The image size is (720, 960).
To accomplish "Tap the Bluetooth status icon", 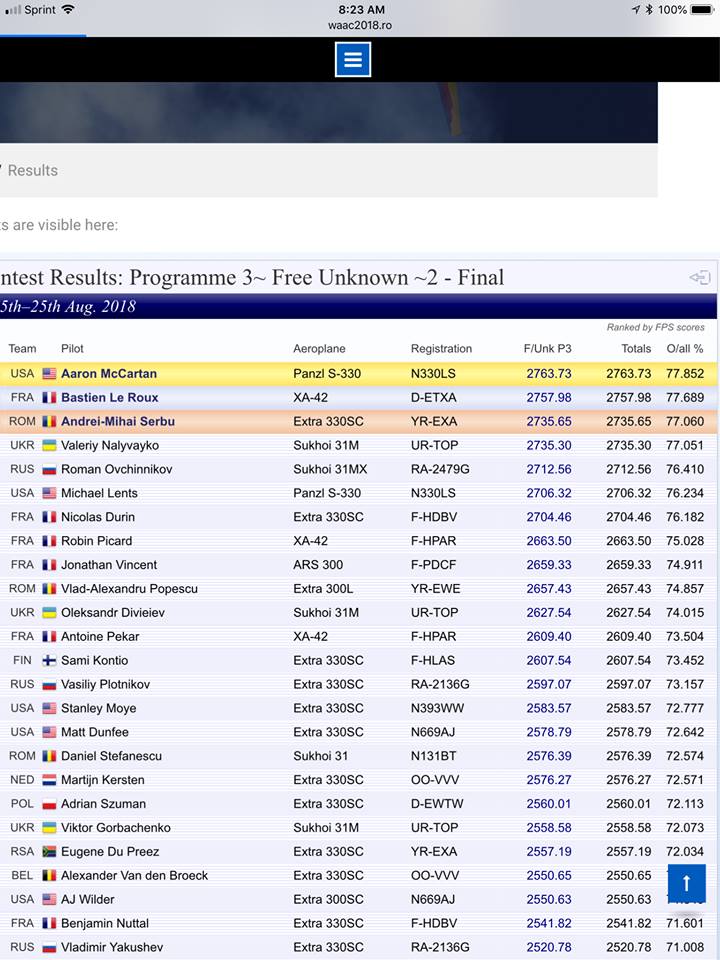I will 649,9.
